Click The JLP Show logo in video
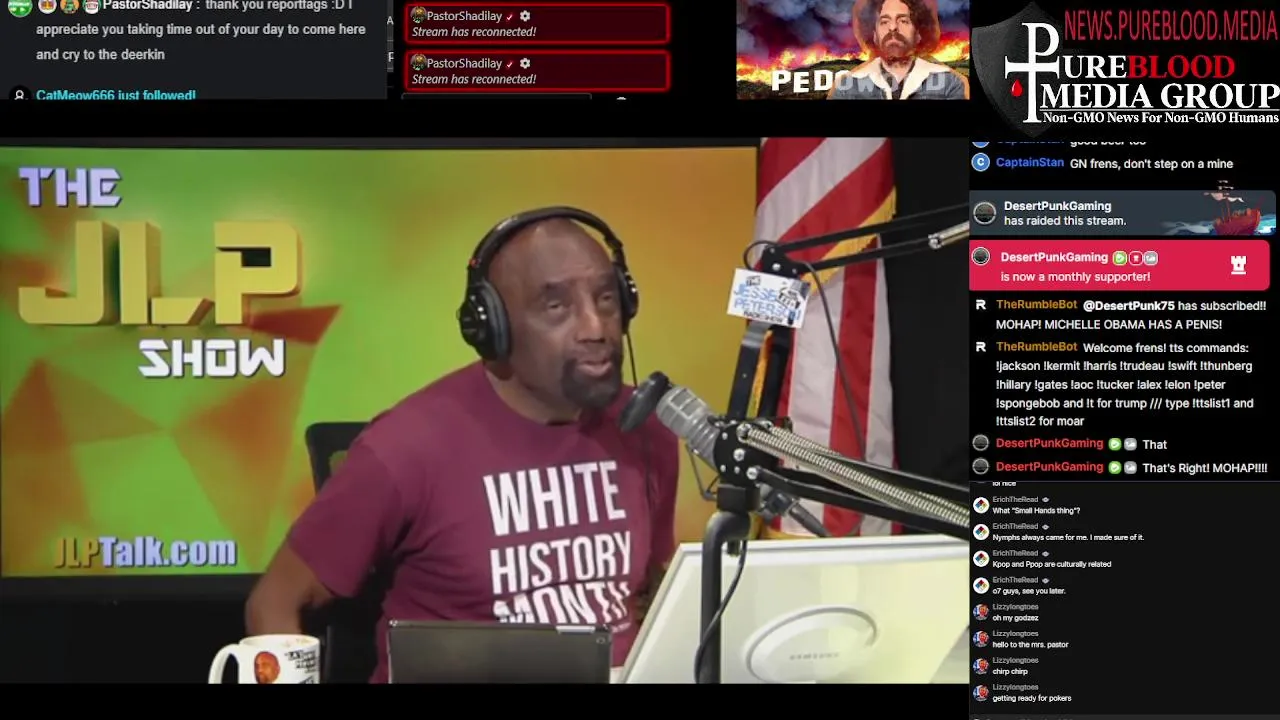1280x720 pixels. (160, 272)
